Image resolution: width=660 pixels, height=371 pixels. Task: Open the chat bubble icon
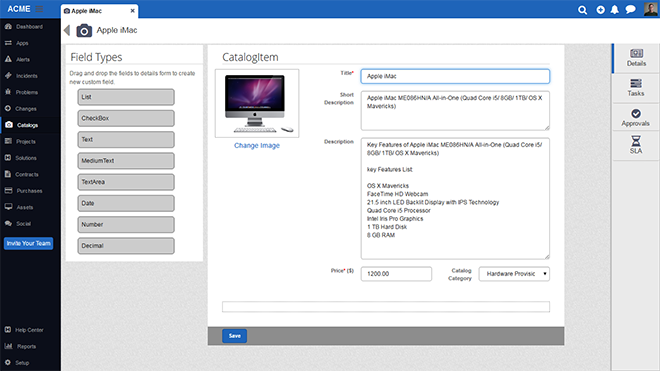click(631, 9)
